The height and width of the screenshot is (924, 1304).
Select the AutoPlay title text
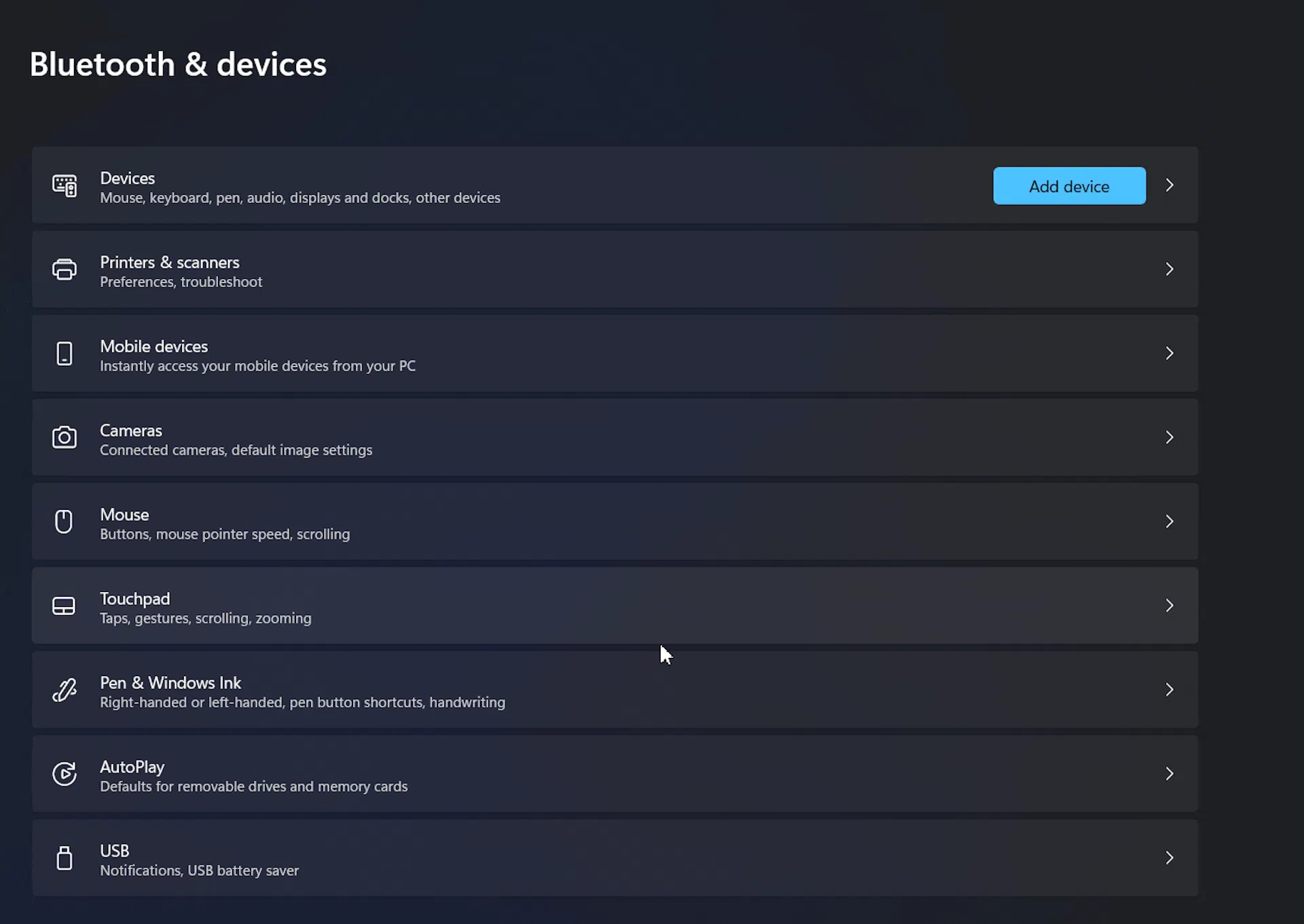[x=132, y=767]
